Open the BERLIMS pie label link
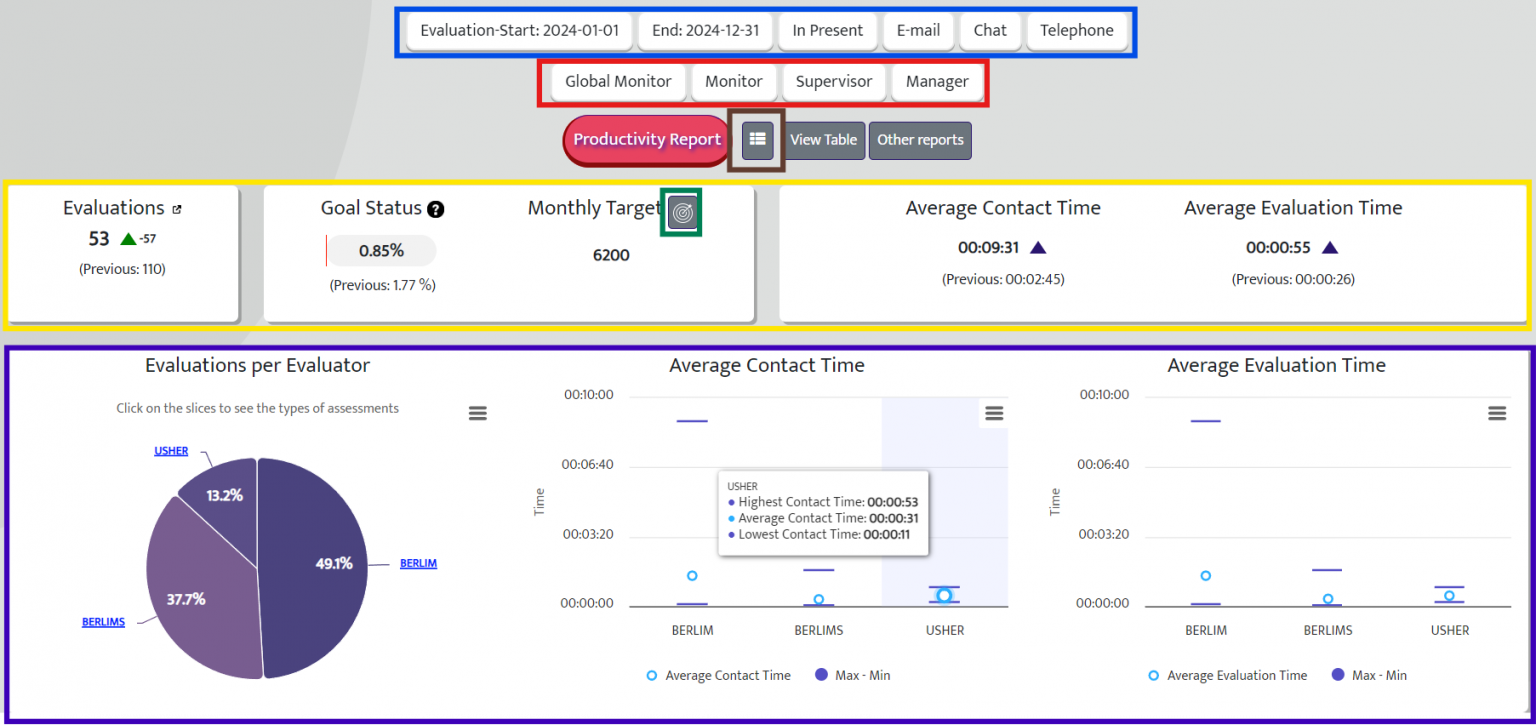This screenshot has height=725, width=1536. point(103,622)
